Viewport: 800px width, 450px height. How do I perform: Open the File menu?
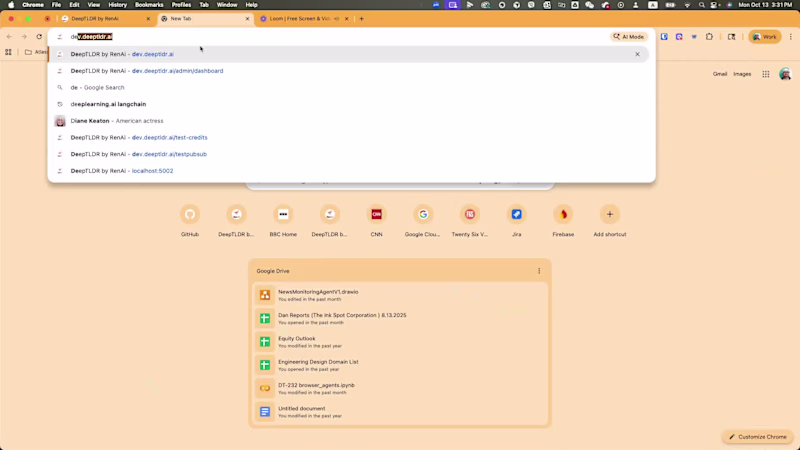56,5
